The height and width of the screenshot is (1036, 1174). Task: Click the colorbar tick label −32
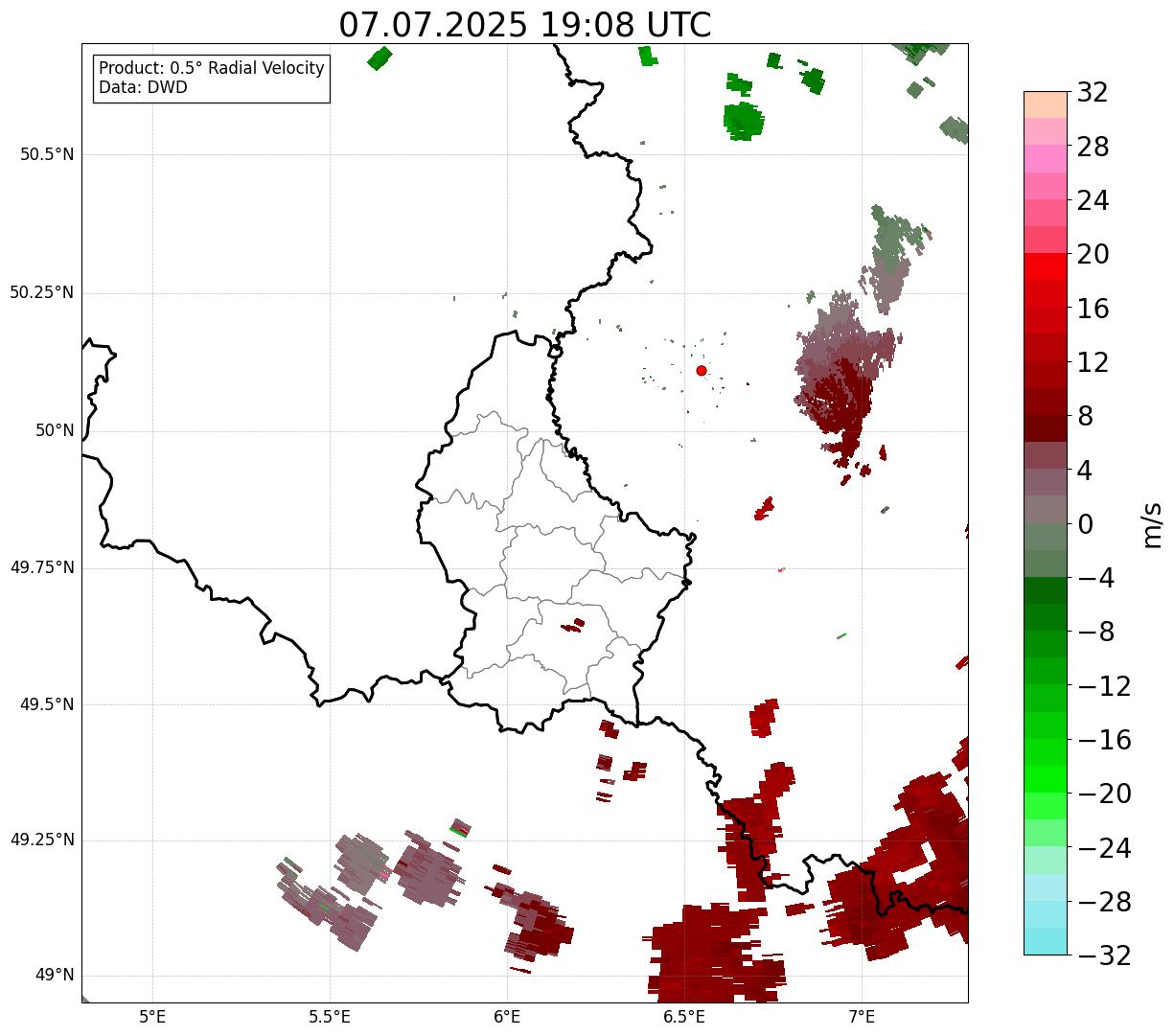pos(1104,955)
